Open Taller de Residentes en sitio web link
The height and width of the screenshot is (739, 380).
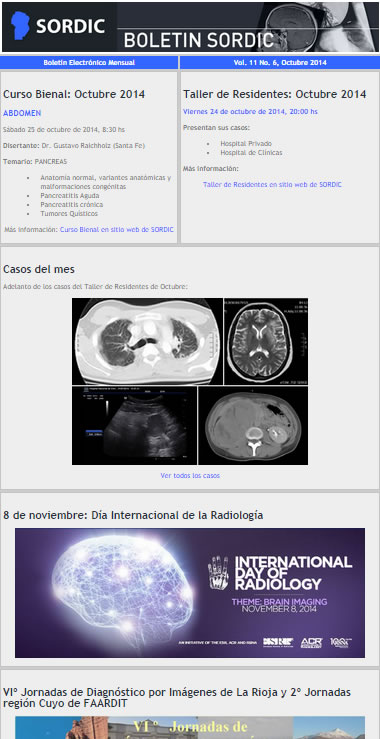(272, 185)
